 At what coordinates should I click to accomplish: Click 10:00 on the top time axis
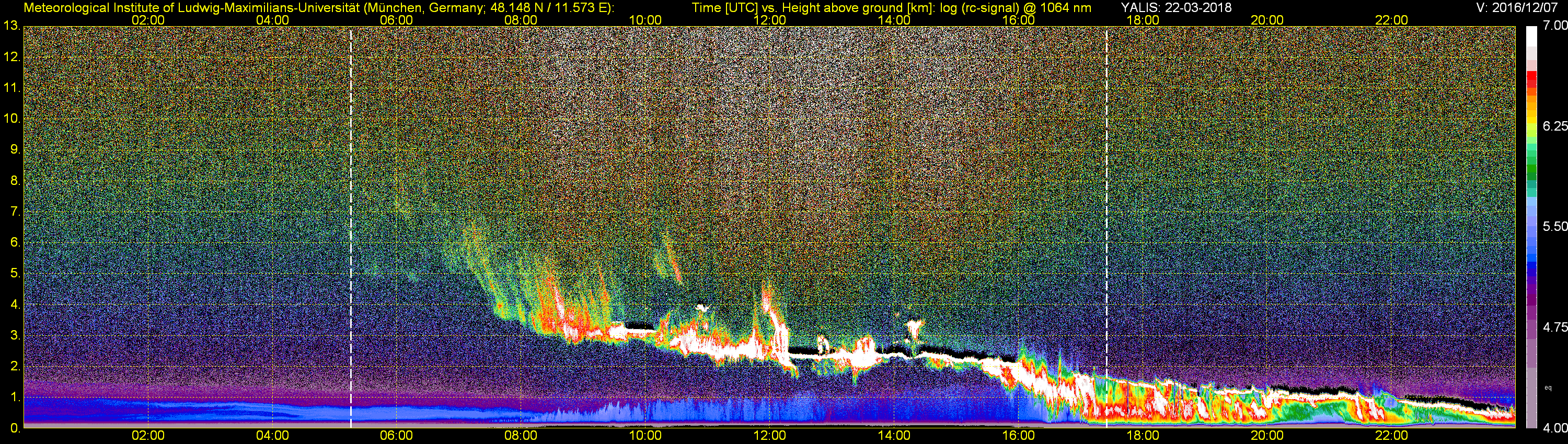coord(645,20)
